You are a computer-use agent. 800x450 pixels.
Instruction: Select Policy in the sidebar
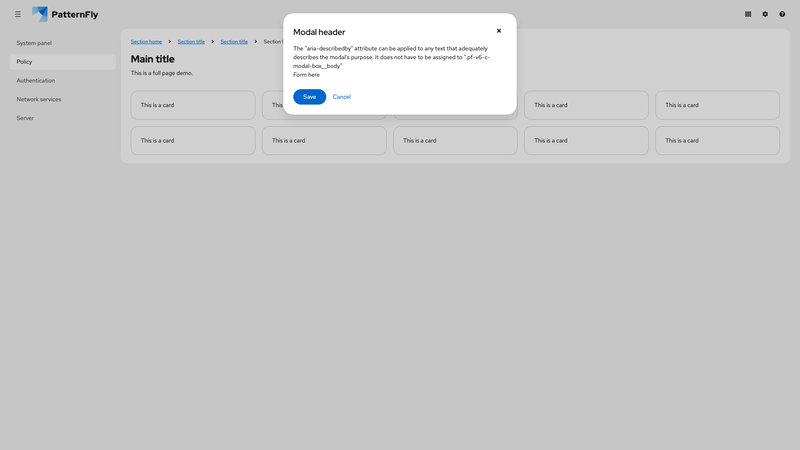(25, 62)
